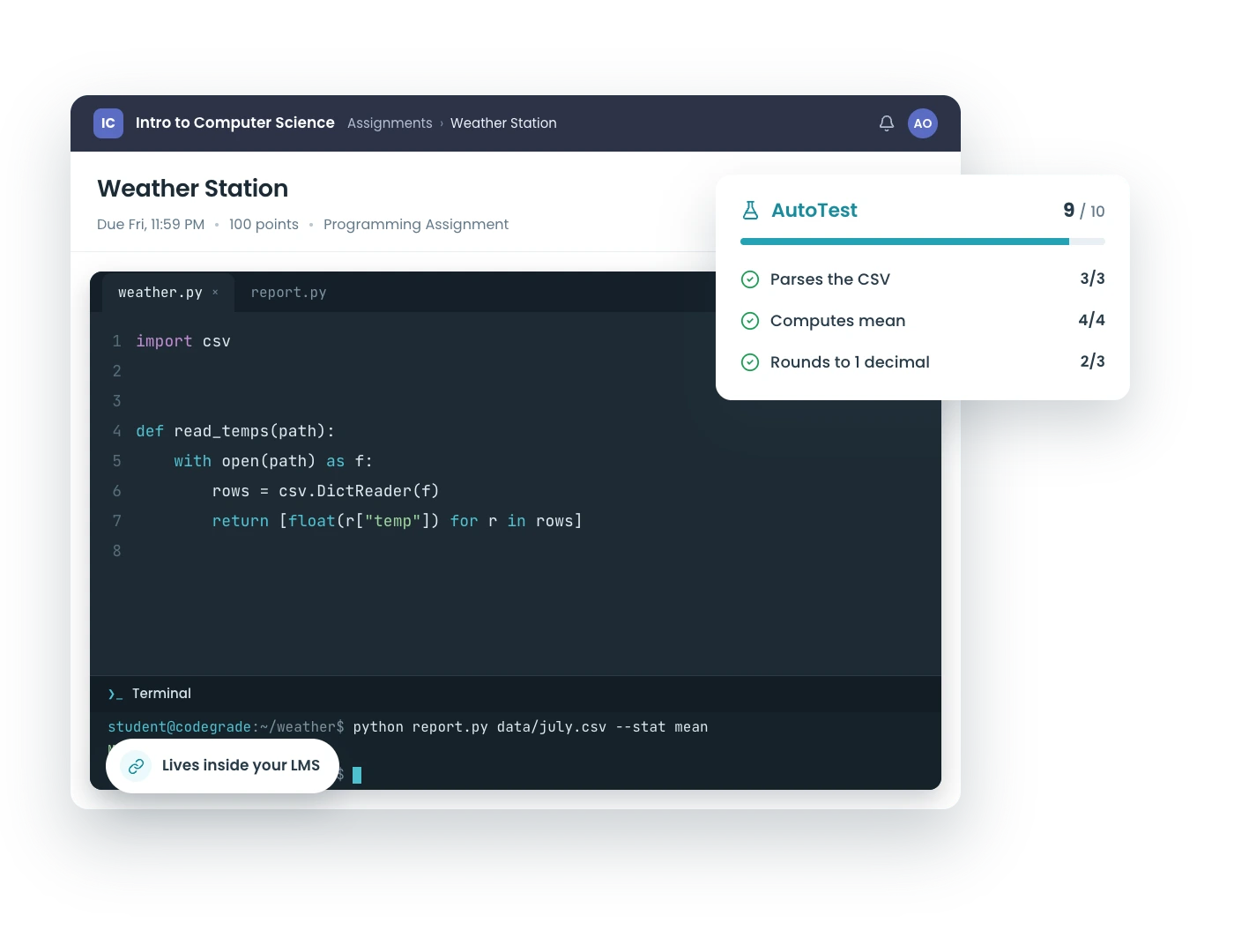This screenshot has width=1234, height=952.
Task: Click the AutoTest flask icon
Action: click(750, 210)
